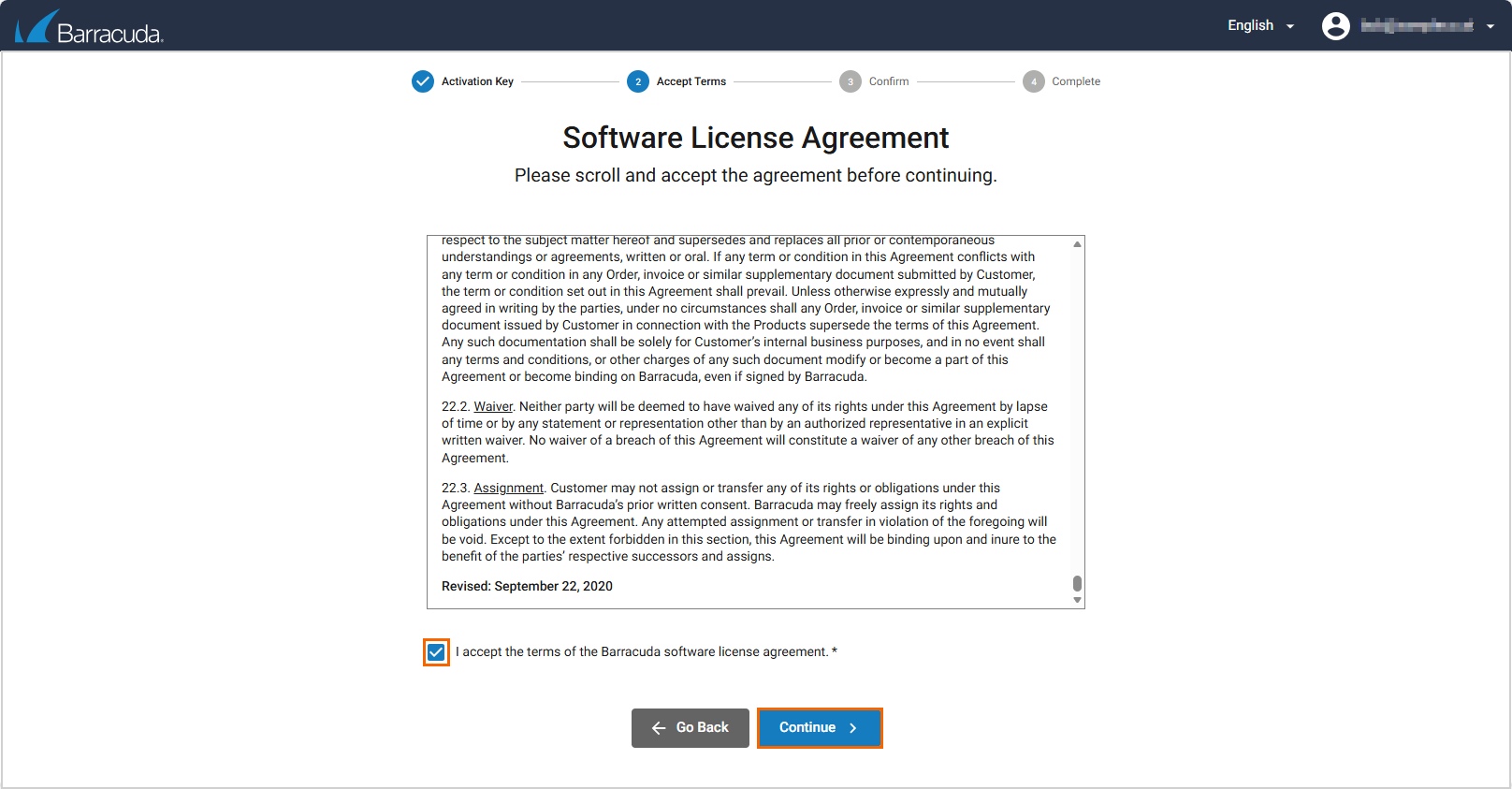Click the underlined 'Assignment' heading text
The width and height of the screenshot is (1512, 789).
click(x=508, y=488)
